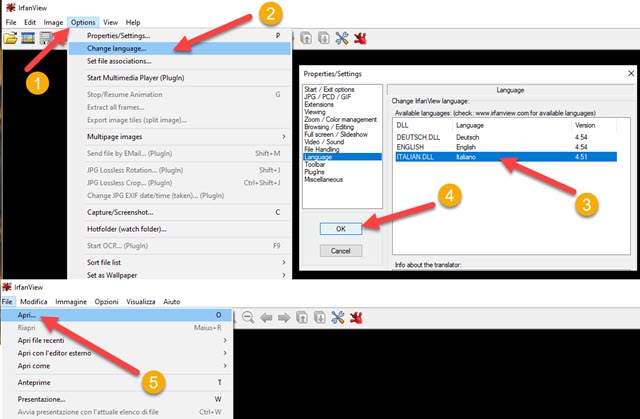Open Help menu

coord(133,22)
